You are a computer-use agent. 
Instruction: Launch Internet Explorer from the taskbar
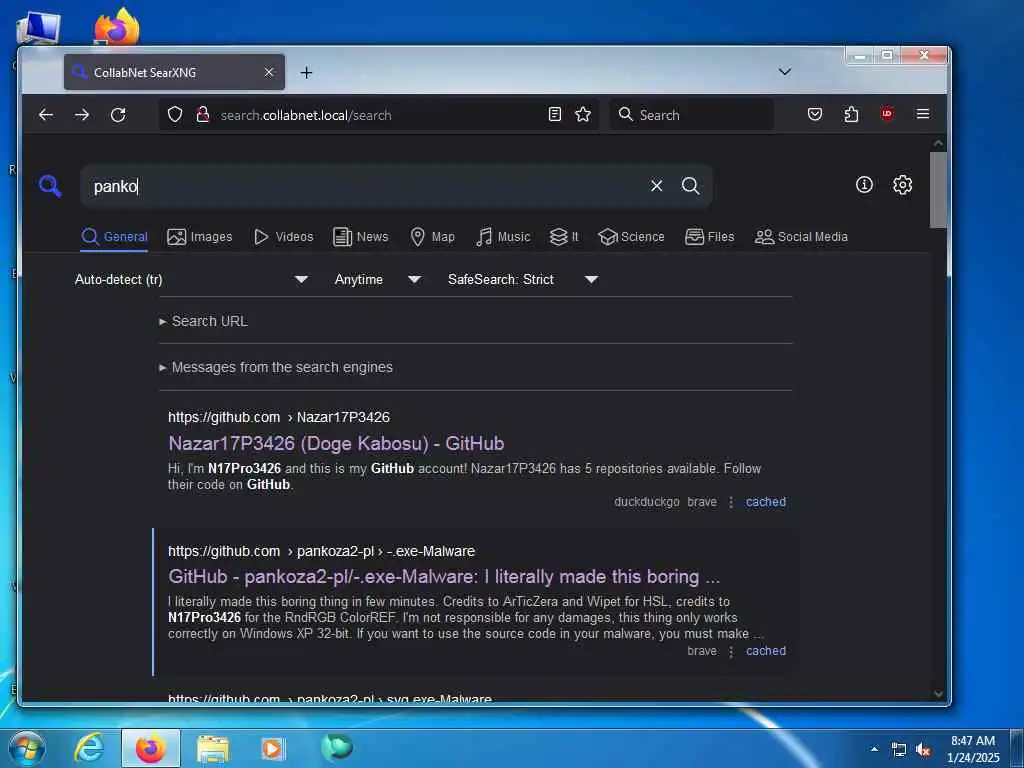[89, 748]
